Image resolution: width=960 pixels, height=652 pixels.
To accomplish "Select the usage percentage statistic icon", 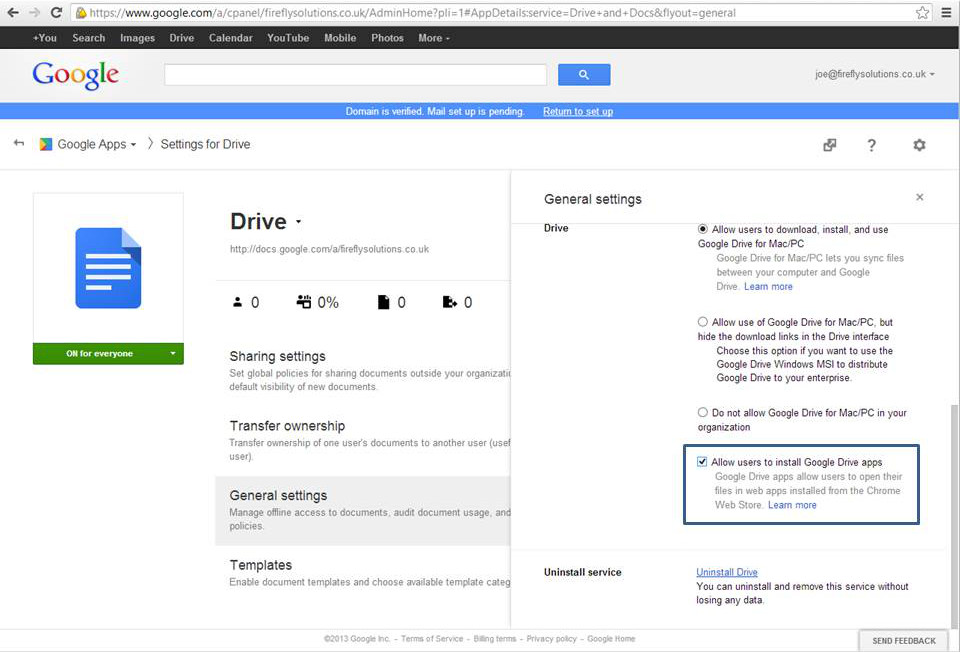I will tap(305, 302).
